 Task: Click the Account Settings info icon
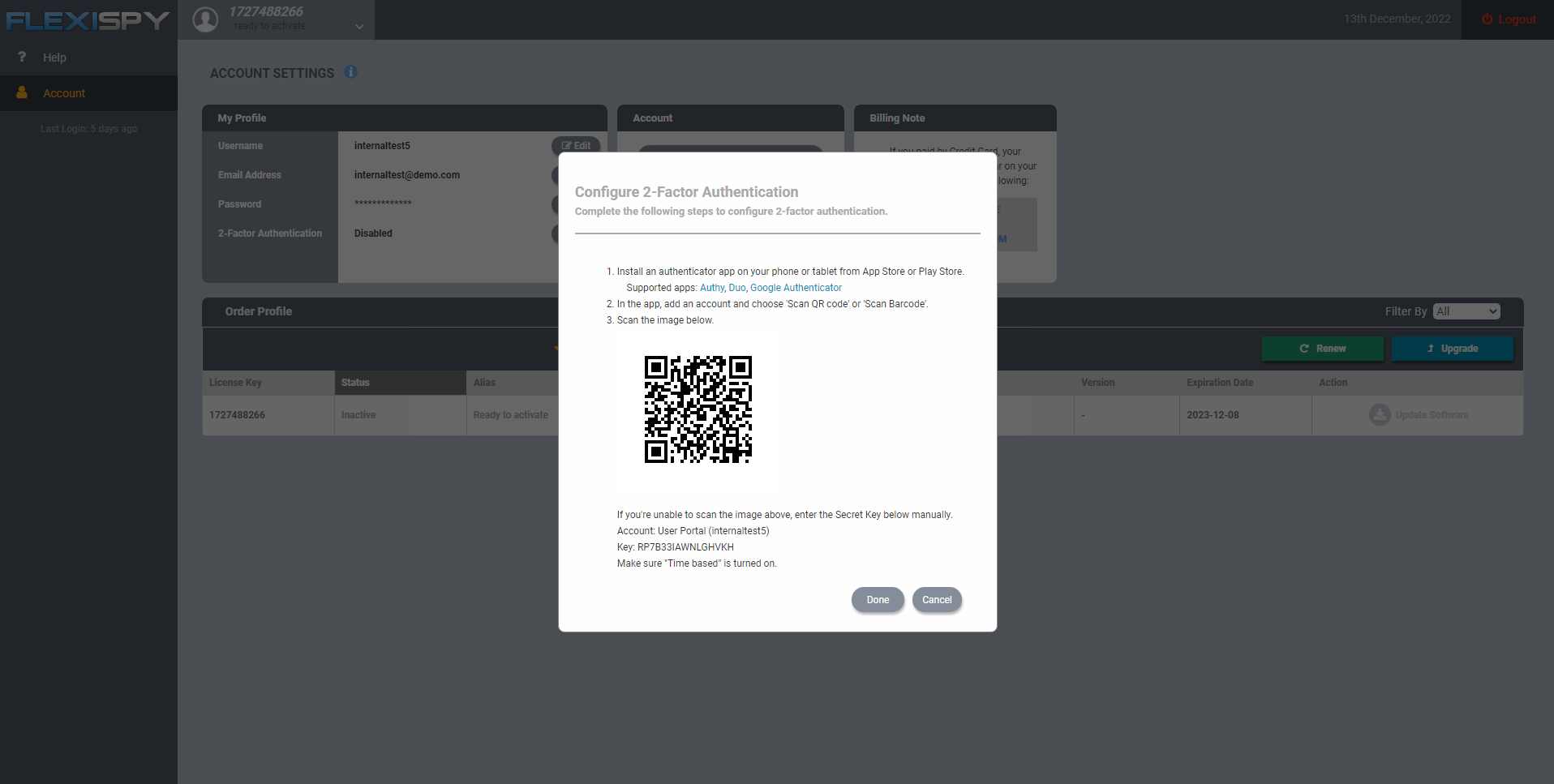coord(350,72)
